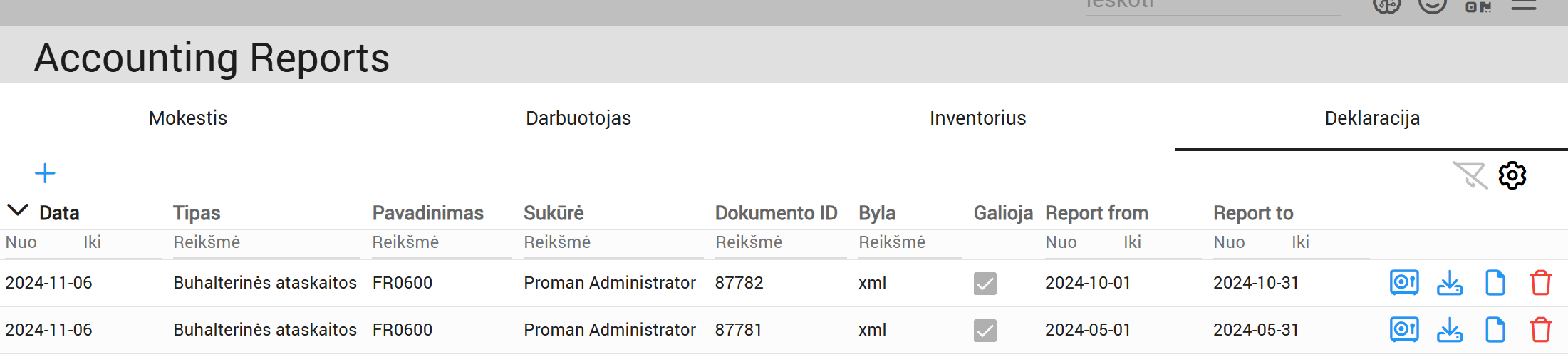Image resolution: width=1568 pixels, height=357 pixels.
Task: Switch to the Inventorius tab
Action: point(977,118)
